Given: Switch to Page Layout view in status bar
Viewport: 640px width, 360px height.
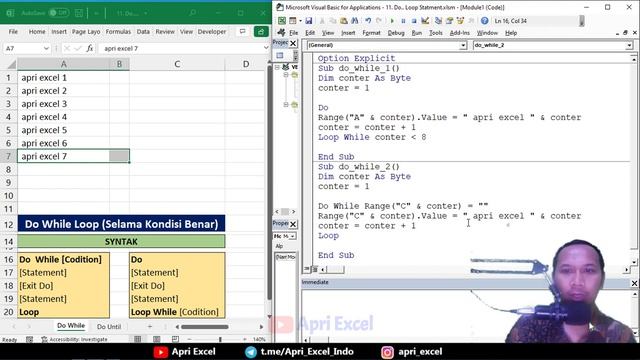Looking at the screenshot, I should (156, 339).
